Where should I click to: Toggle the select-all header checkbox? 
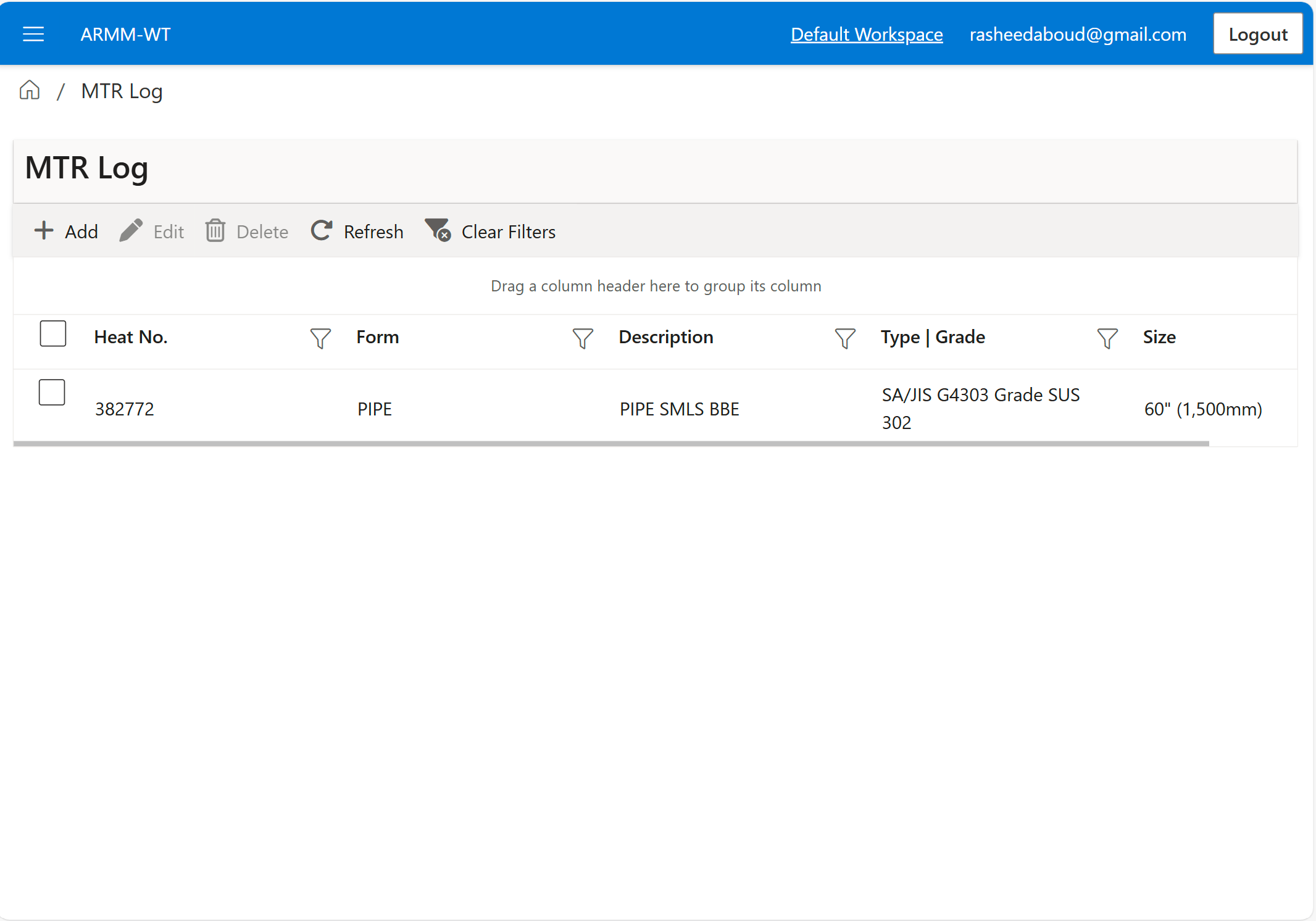53,333
